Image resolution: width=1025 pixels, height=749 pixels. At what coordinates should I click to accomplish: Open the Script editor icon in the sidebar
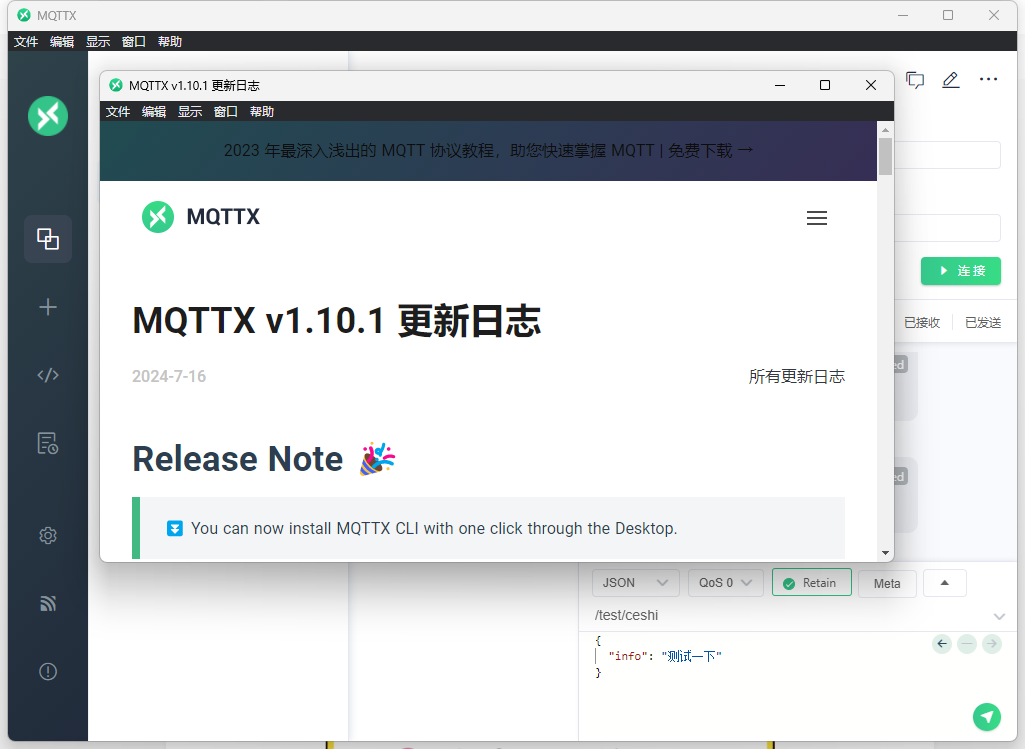pyautogui.click(x=47, y=375)
